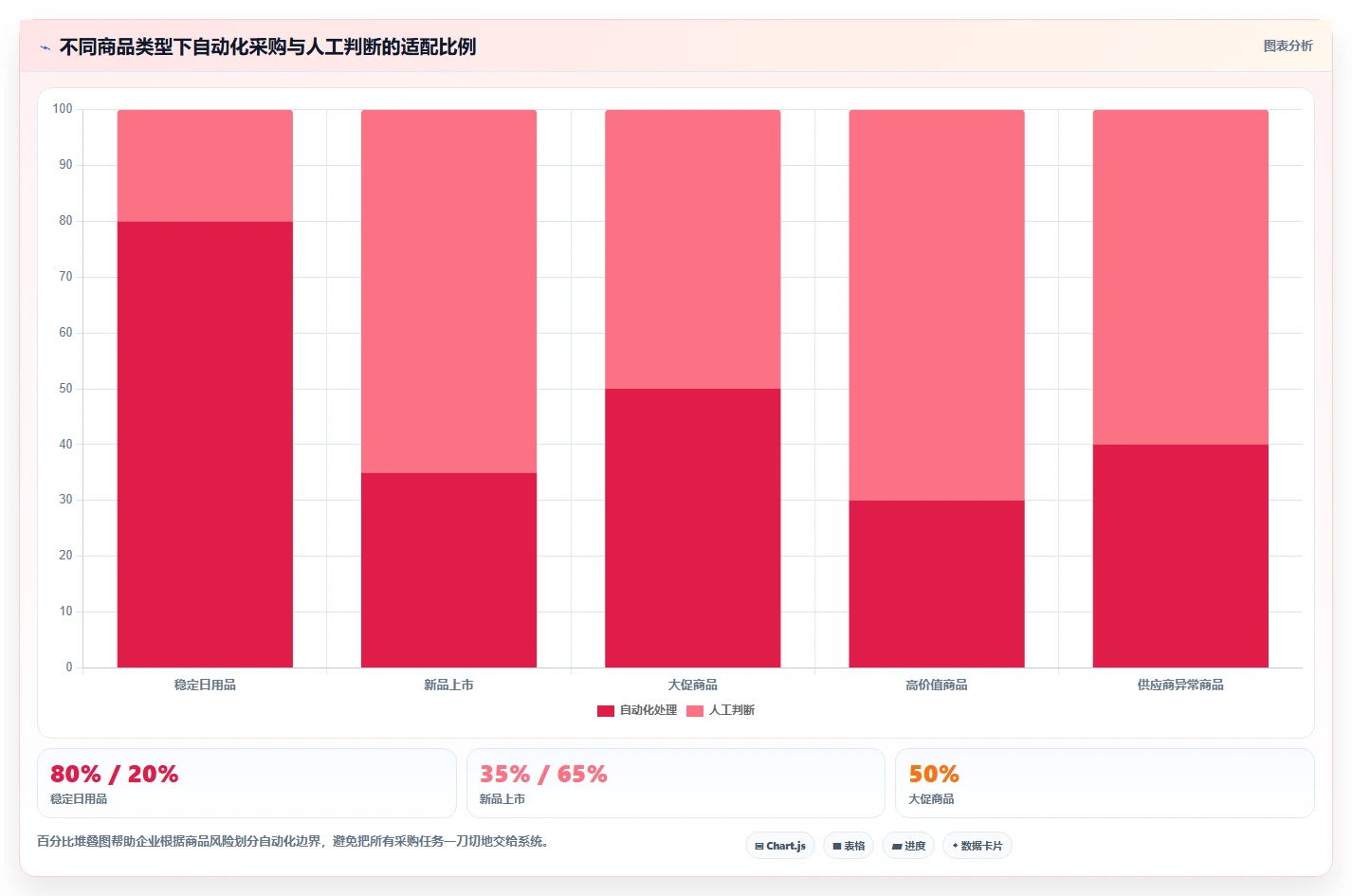The image size is (1352, 896).
Task: Click the 稳定日用品 x-axis label
Action: point(205,685)
